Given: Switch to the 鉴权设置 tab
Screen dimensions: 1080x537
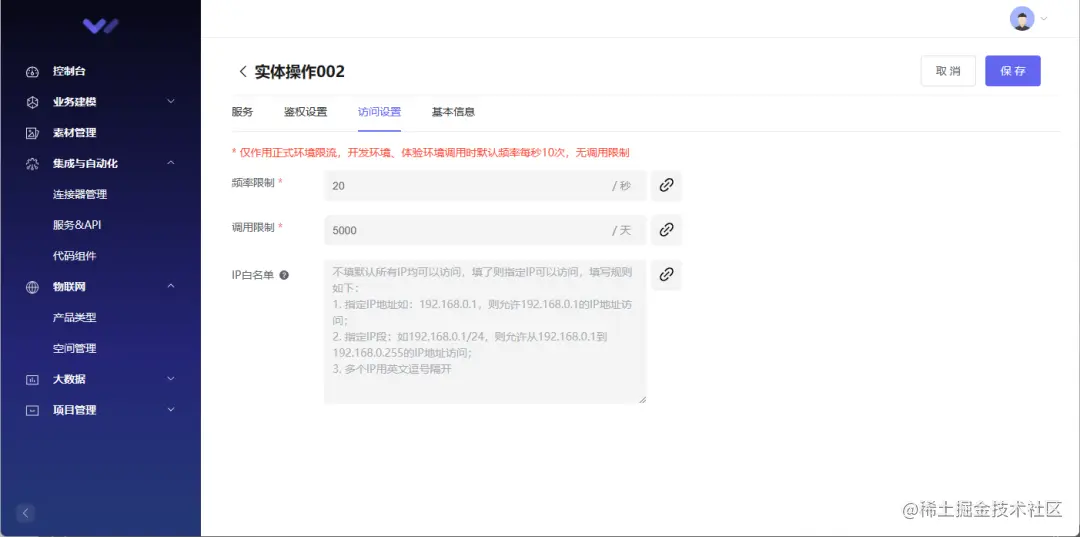Looking at the screenshot, I should click(x=306, y=112).
